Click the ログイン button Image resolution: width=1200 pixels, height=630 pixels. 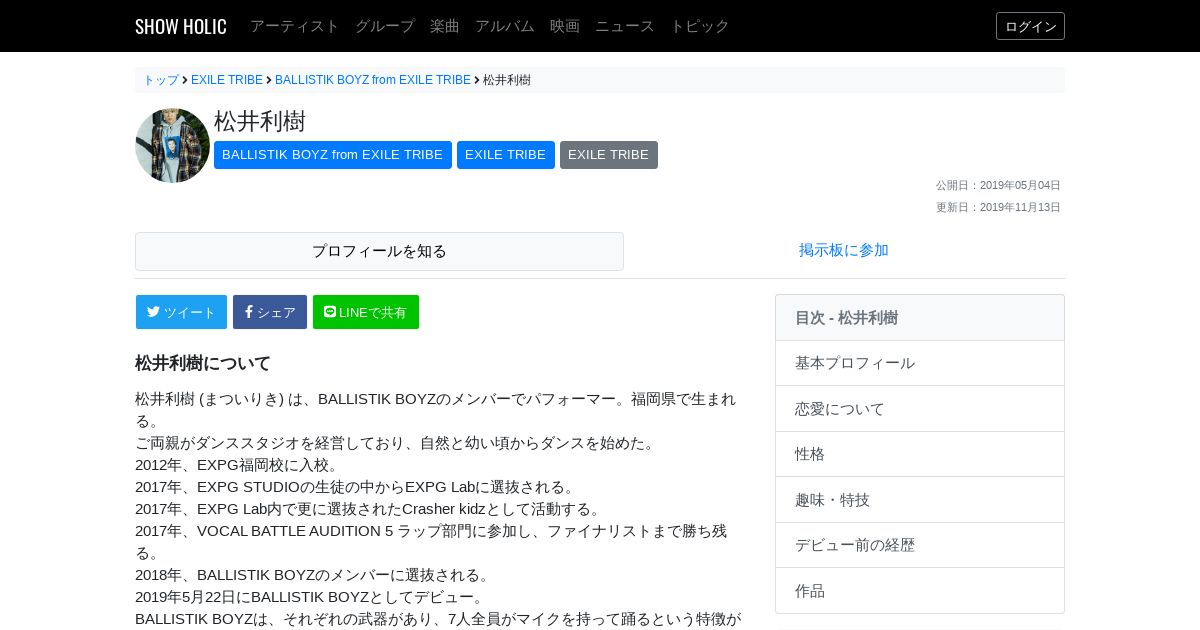pos(1030,26)
